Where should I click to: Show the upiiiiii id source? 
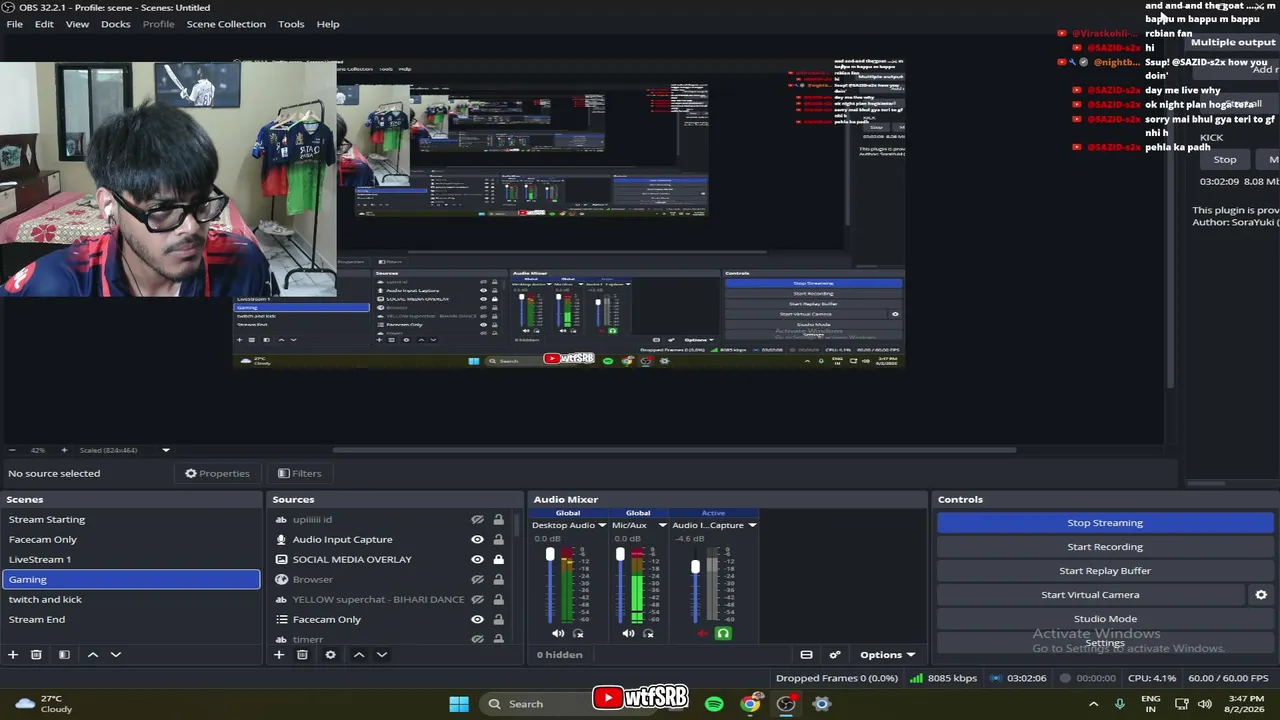[x=477, y=520]
